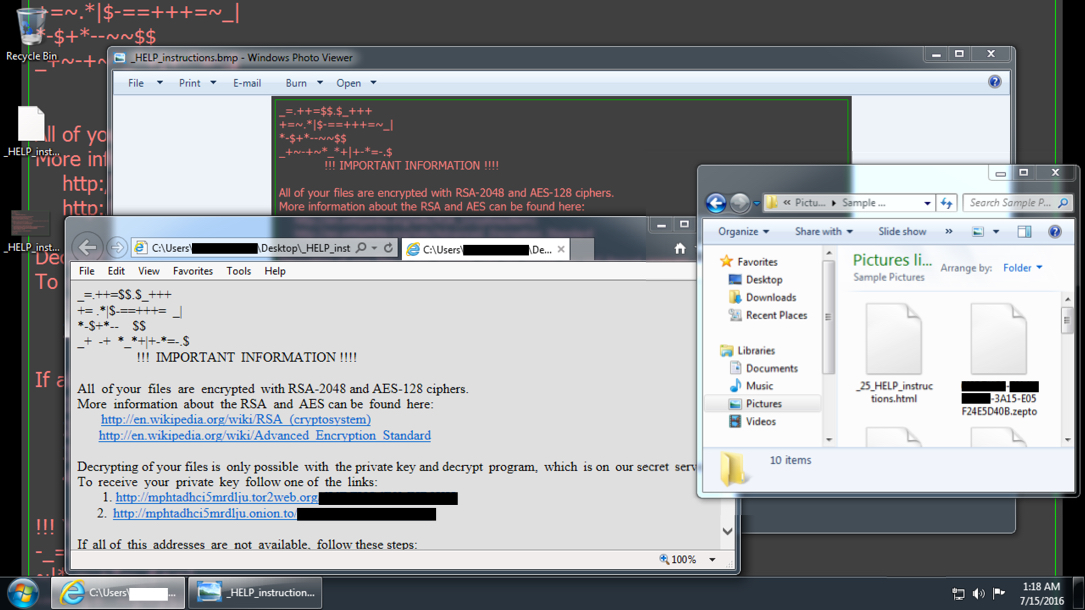Toggle the Explorer preview pane icon
Image resolution: width=1085 pixels, height=610 pixels.
1024,232
